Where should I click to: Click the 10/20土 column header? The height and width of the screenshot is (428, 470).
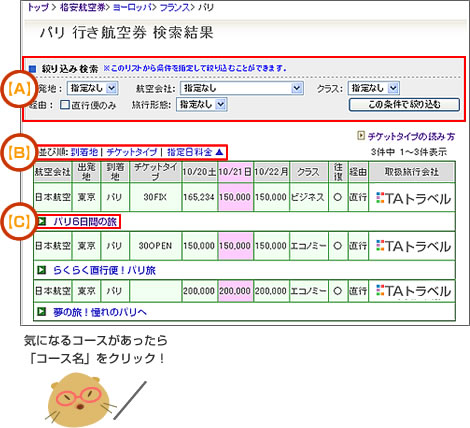199,172
